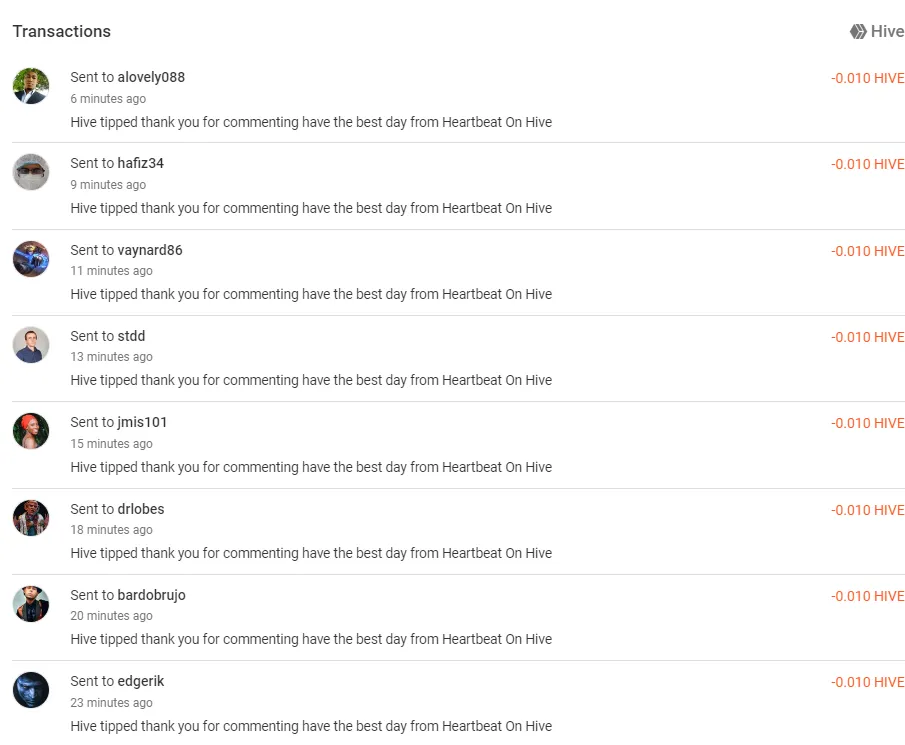The image size is (905, 745).
Task: Click the jmis101 username link
Action: pos(142,422)
